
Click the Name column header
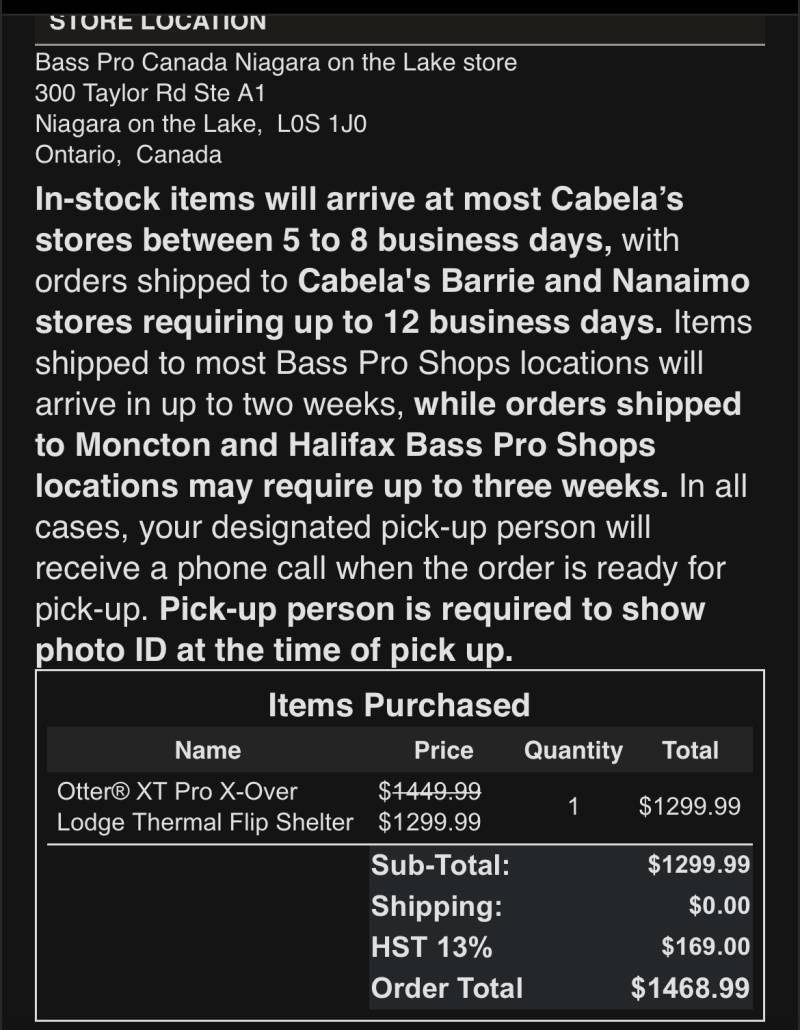tap(208, 750)
